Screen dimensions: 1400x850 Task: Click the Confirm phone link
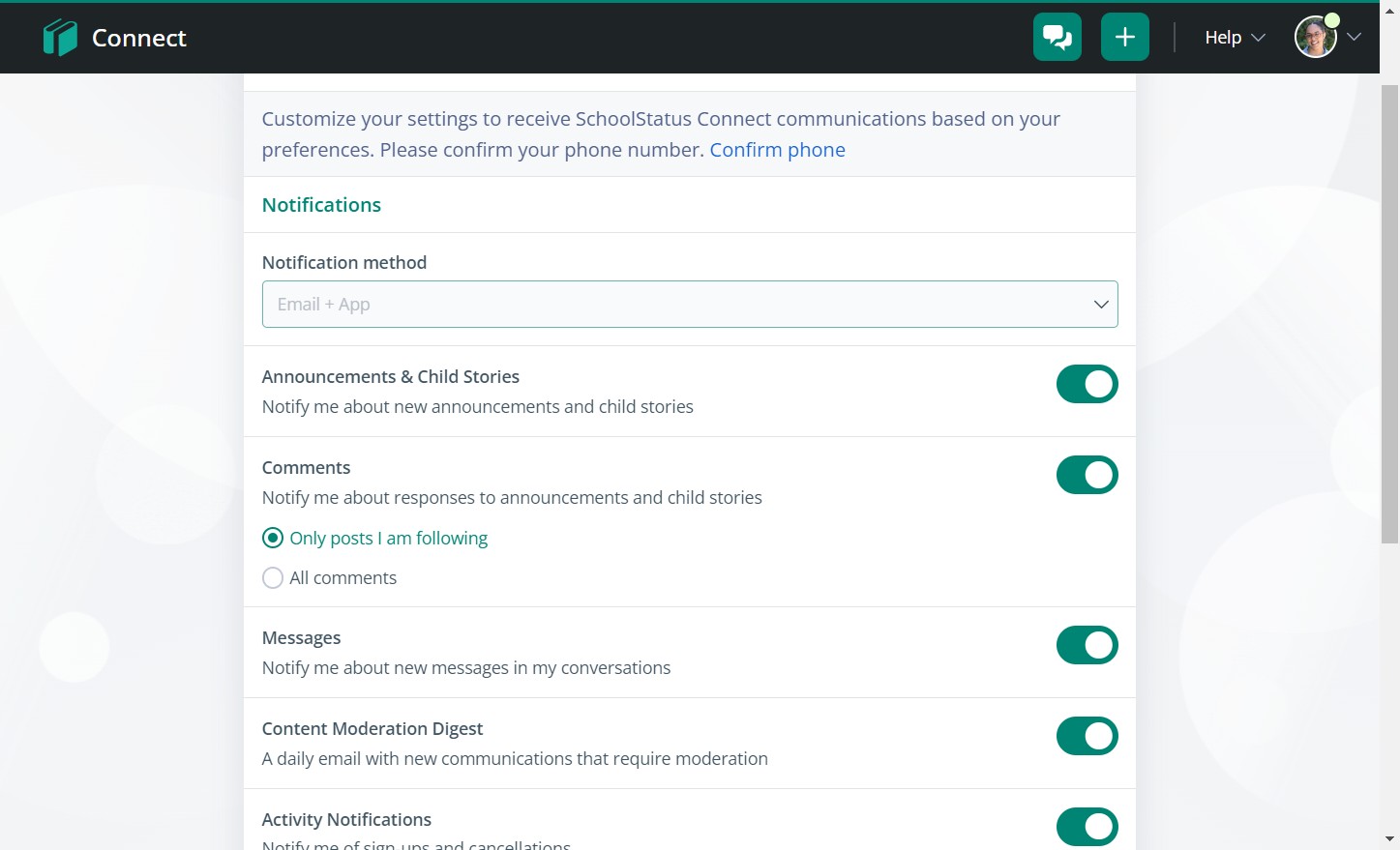pyautogui.click(x=777, y=150)
